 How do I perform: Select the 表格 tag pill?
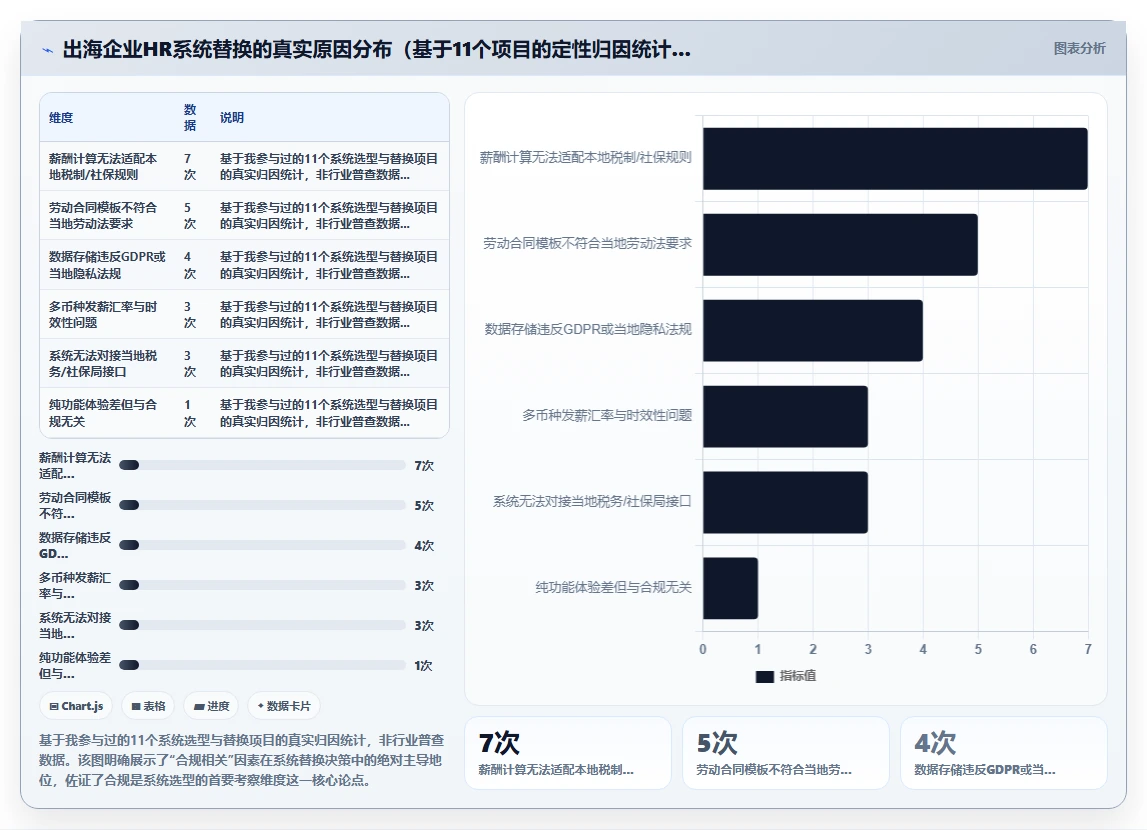[148, 706]
